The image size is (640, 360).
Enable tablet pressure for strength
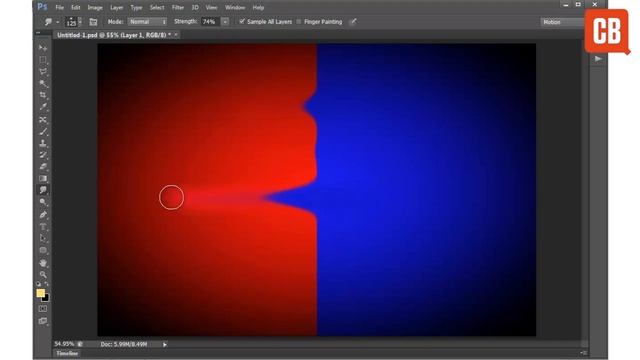pyautogui.click(x=353, y=22)
